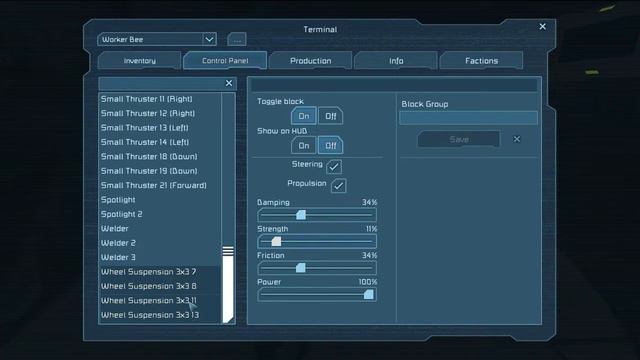Turn Toggle block On

coord(304,116)
